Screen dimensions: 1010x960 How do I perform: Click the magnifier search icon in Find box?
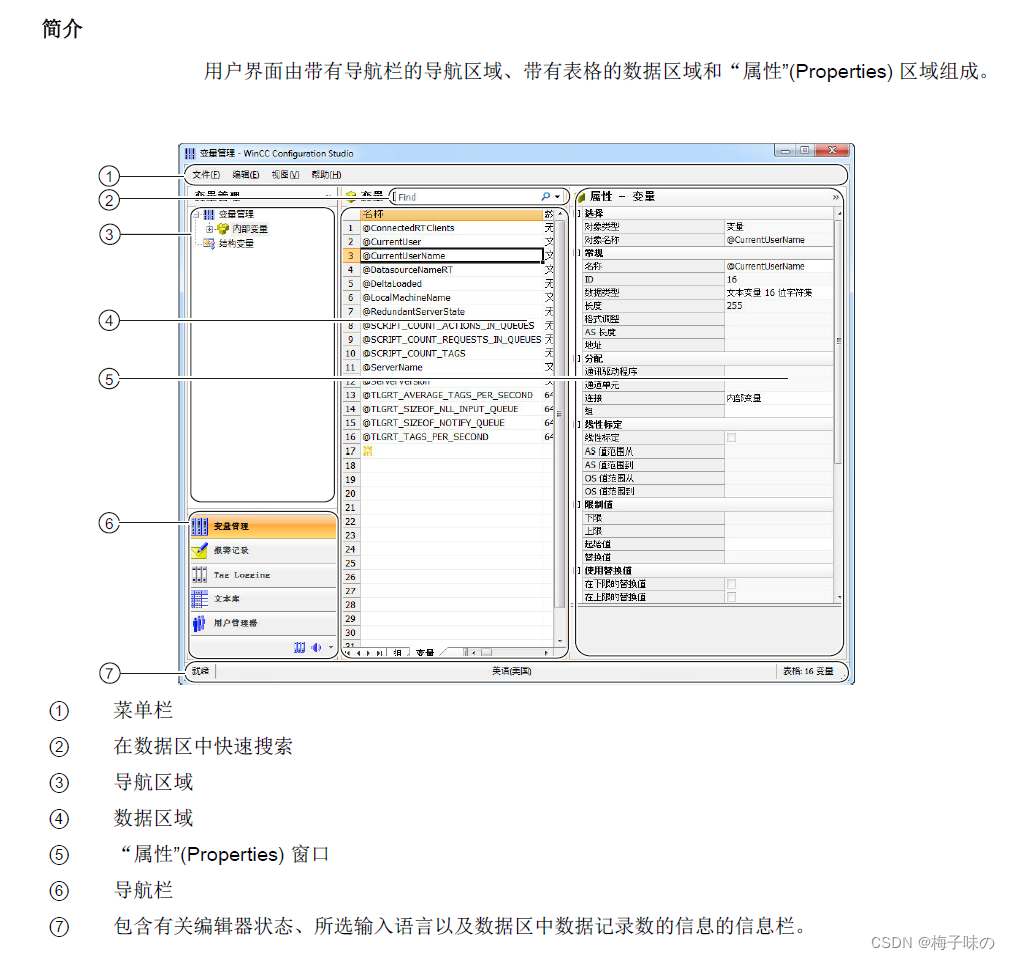[x=546, y=196]
